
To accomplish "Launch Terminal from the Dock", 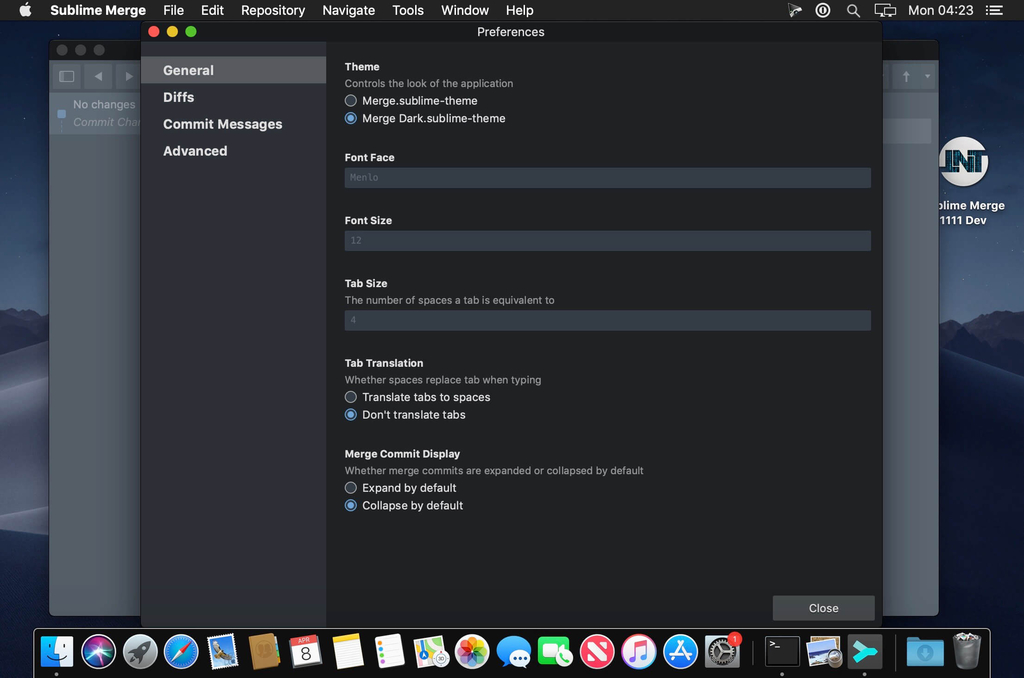I will coord(782,651).
